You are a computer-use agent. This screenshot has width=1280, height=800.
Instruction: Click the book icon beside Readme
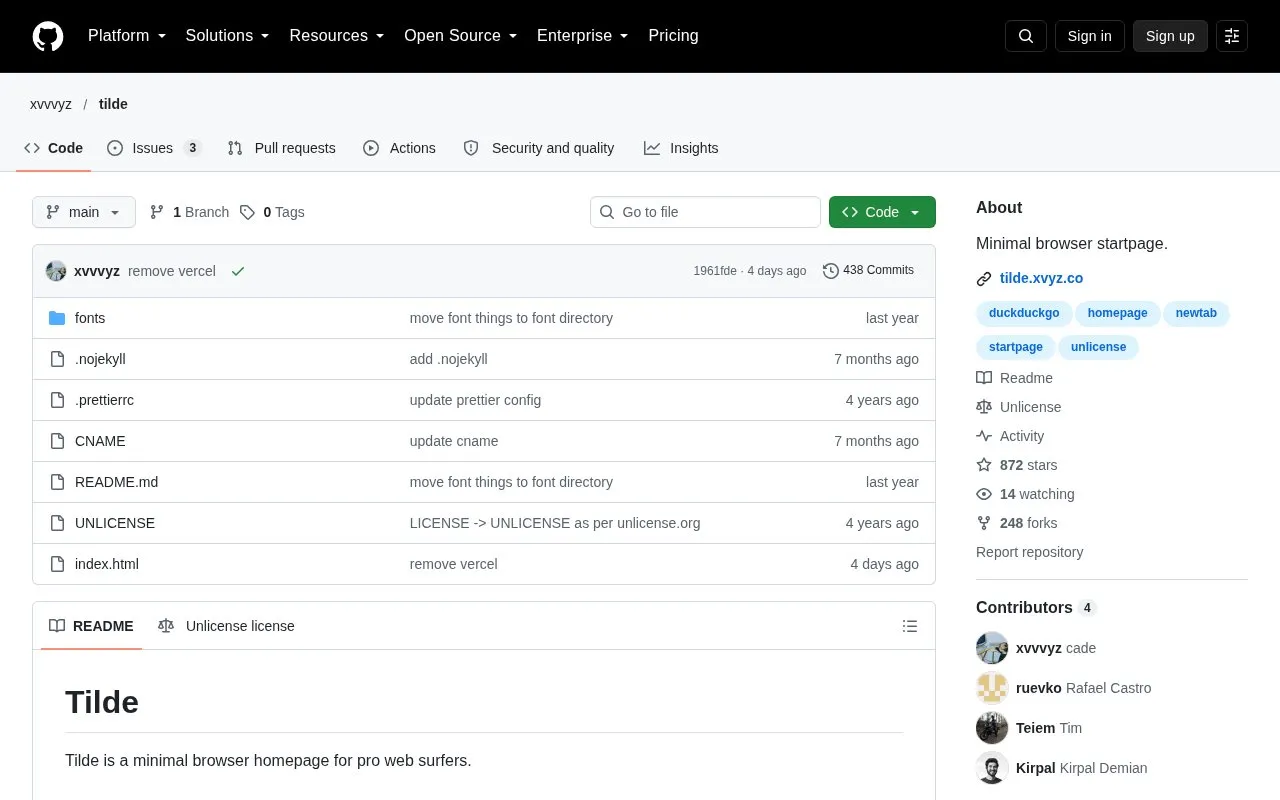point(984,378)
